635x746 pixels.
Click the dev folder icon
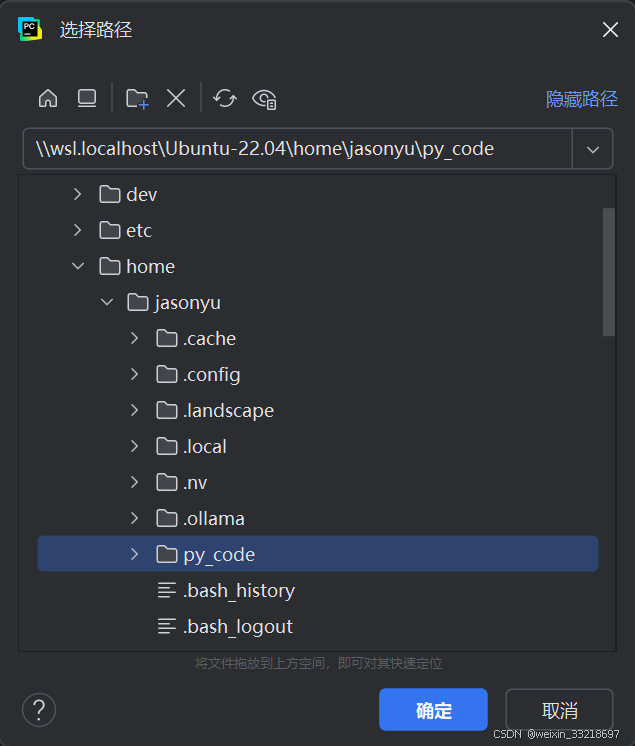(110, 194)
